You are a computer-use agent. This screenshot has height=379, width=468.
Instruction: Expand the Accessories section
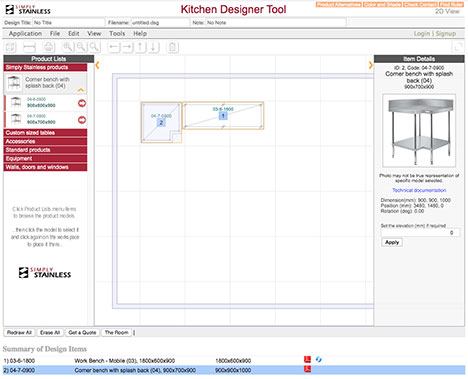tap(45, 141)
